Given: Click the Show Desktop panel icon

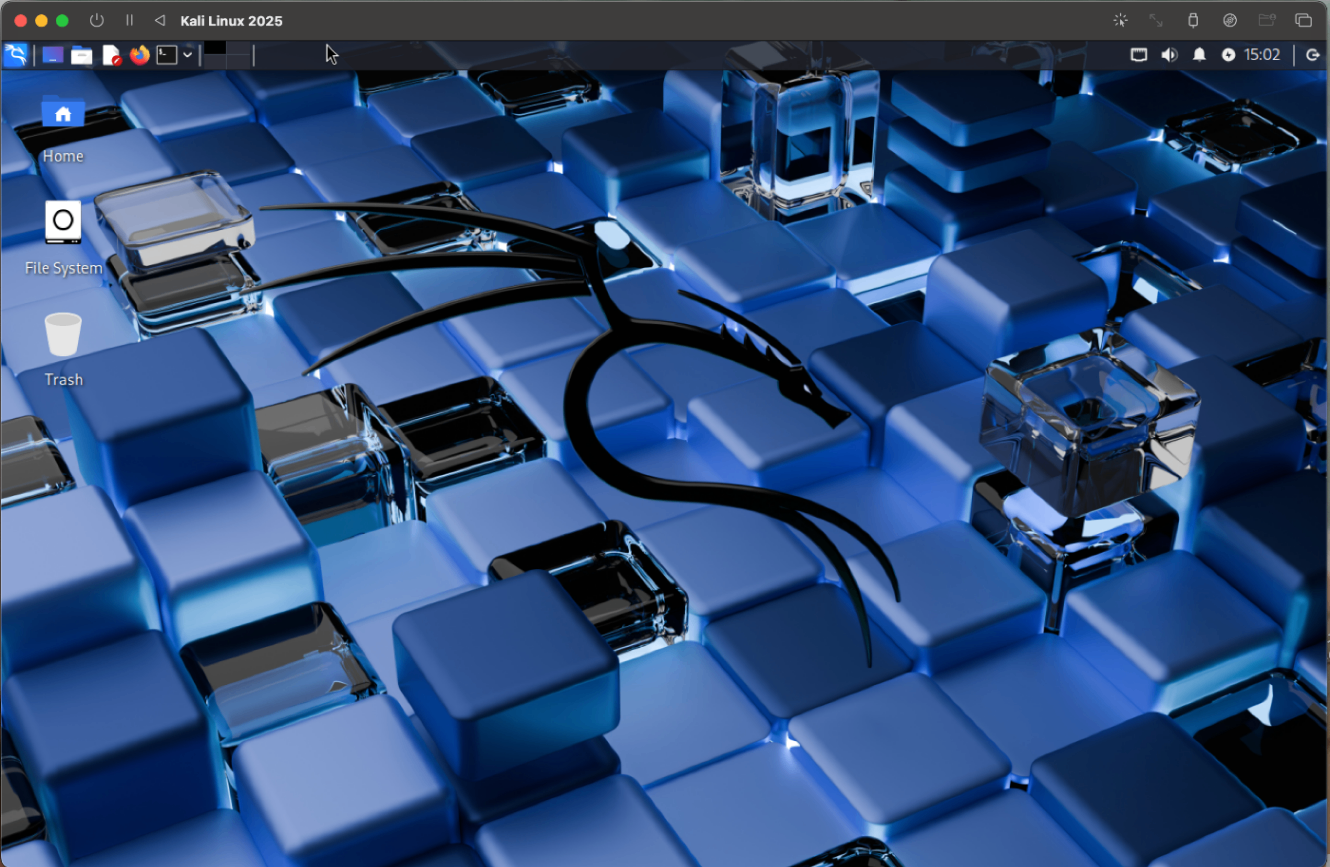Looking at the screenshot, I should click(x=53, y=55).
